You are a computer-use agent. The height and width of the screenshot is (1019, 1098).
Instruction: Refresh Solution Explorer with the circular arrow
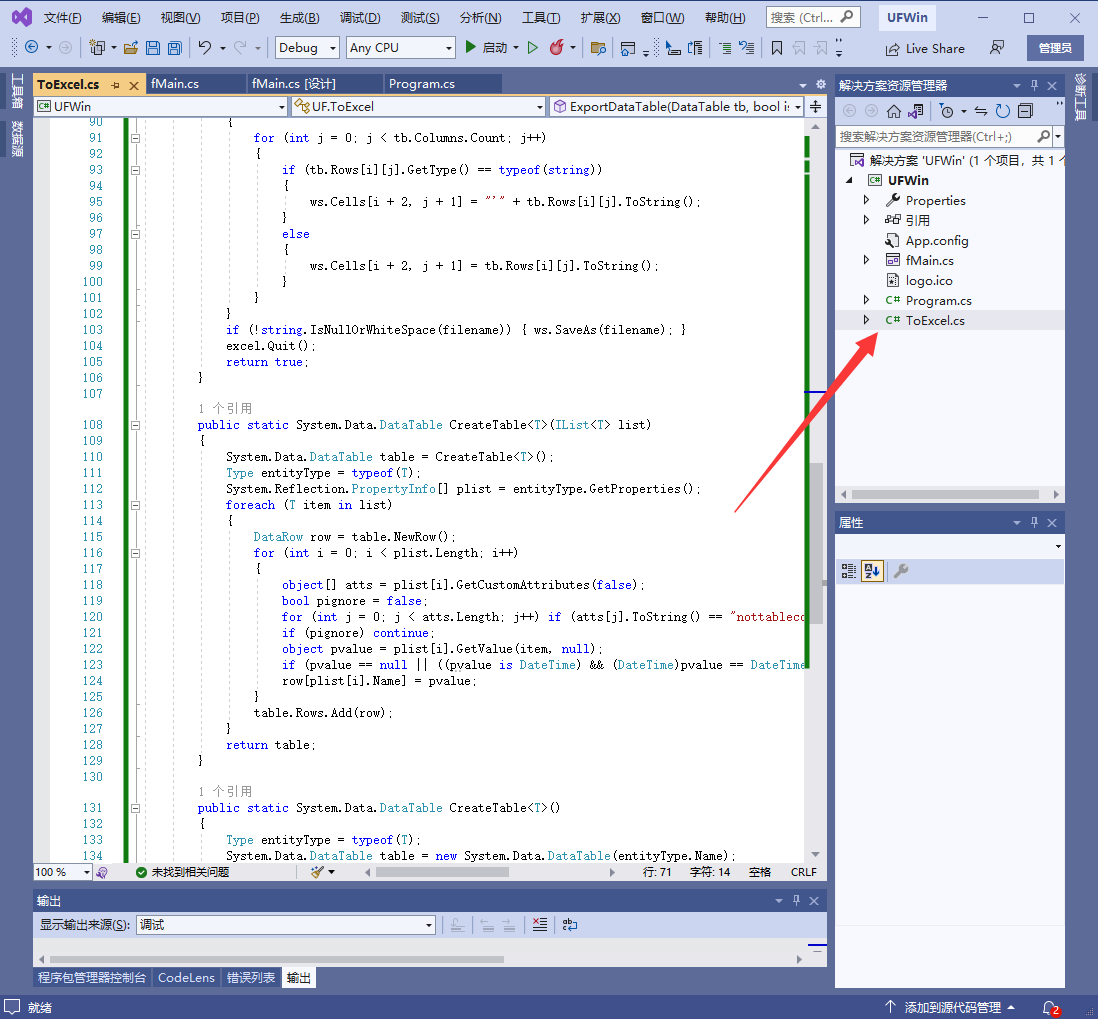point(1003,111)
